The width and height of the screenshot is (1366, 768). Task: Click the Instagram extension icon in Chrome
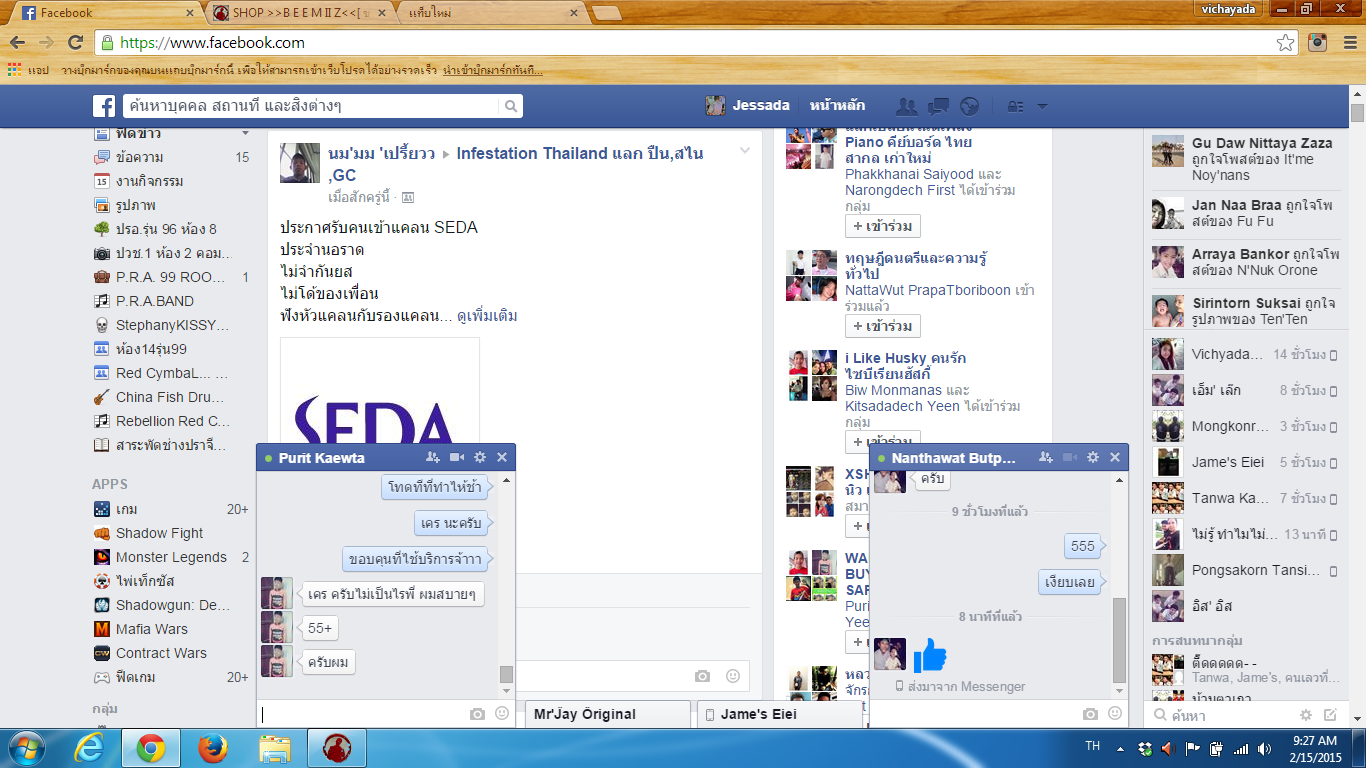(1318, 43)
